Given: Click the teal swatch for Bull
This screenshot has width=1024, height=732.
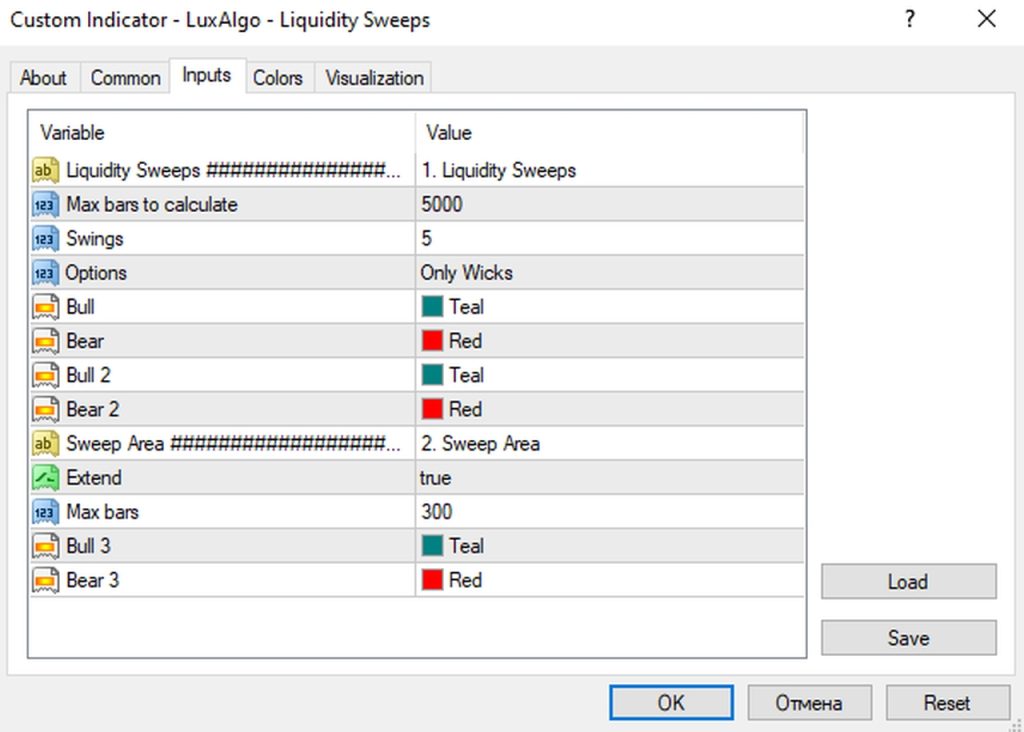Looking at the screenshot, I should (x=432, y=307).
